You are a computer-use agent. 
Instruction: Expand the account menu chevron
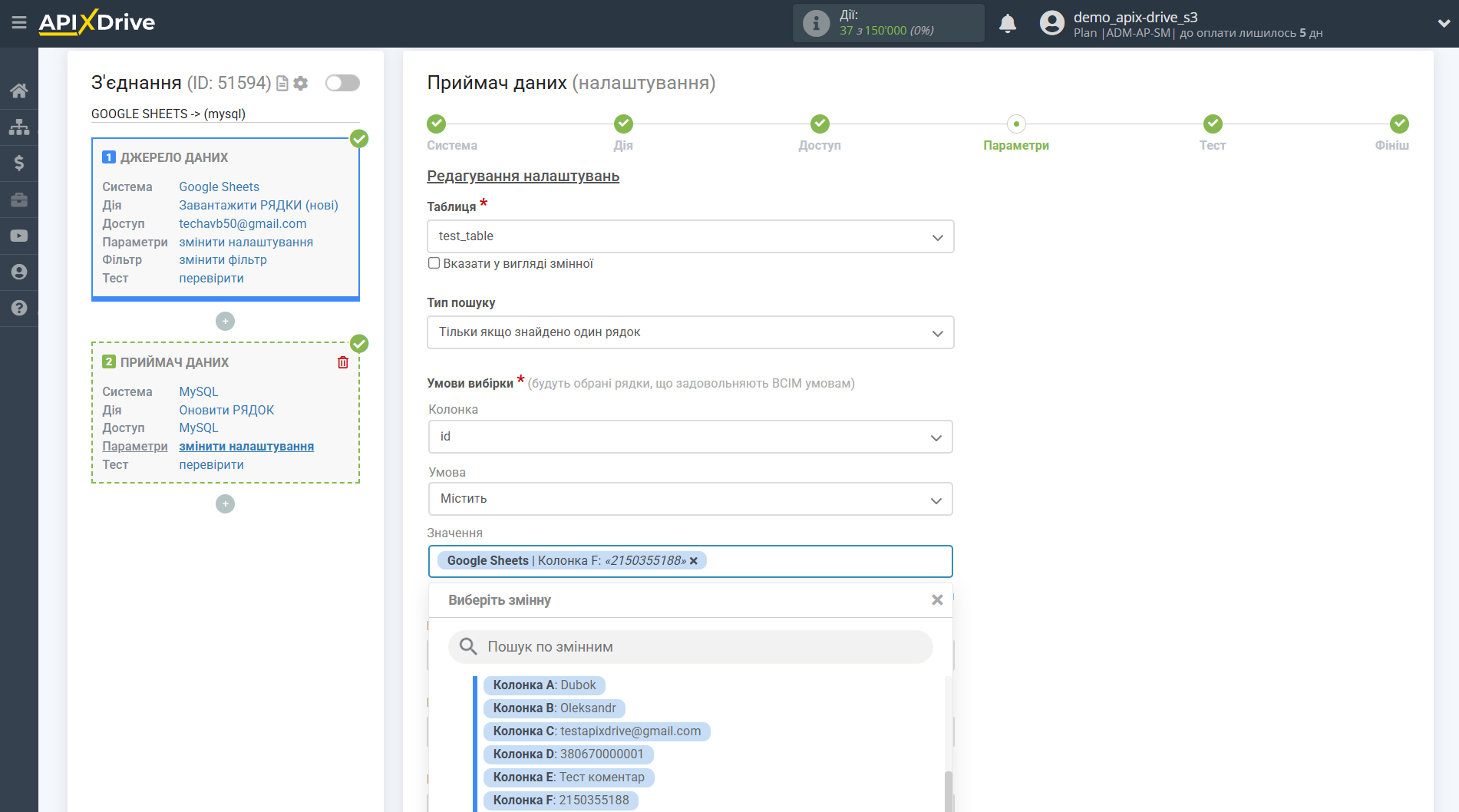click(x=1443, y=23)
